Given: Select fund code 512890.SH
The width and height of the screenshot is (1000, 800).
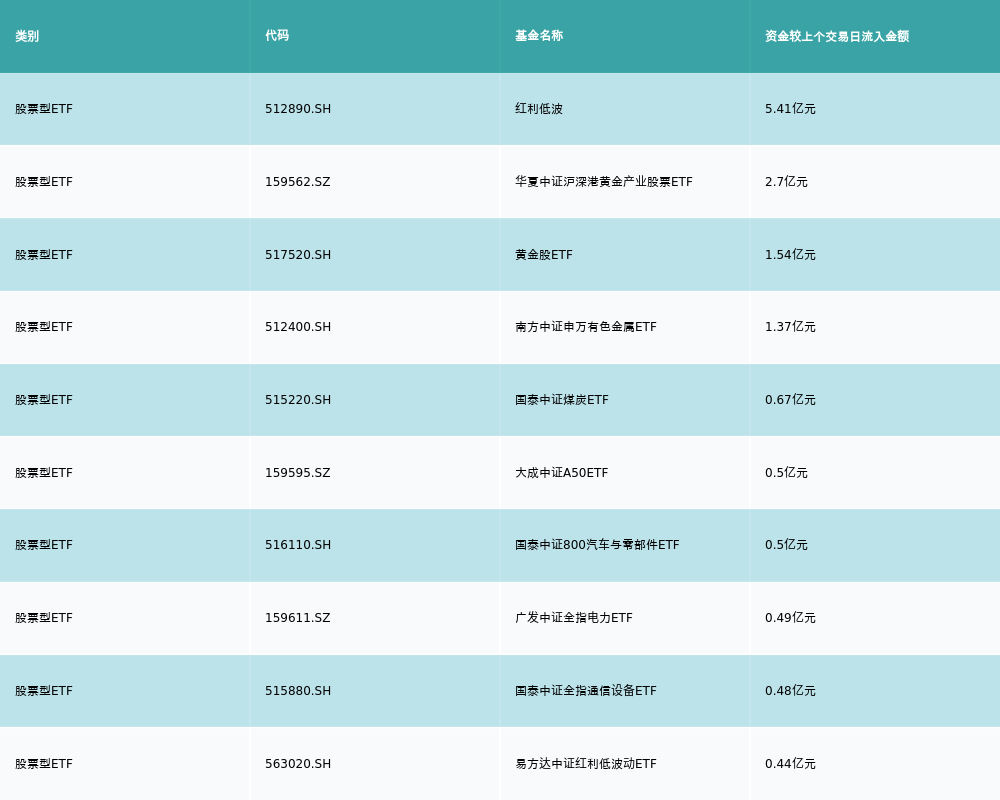Looking at the screenshot, I should point(298,109).
